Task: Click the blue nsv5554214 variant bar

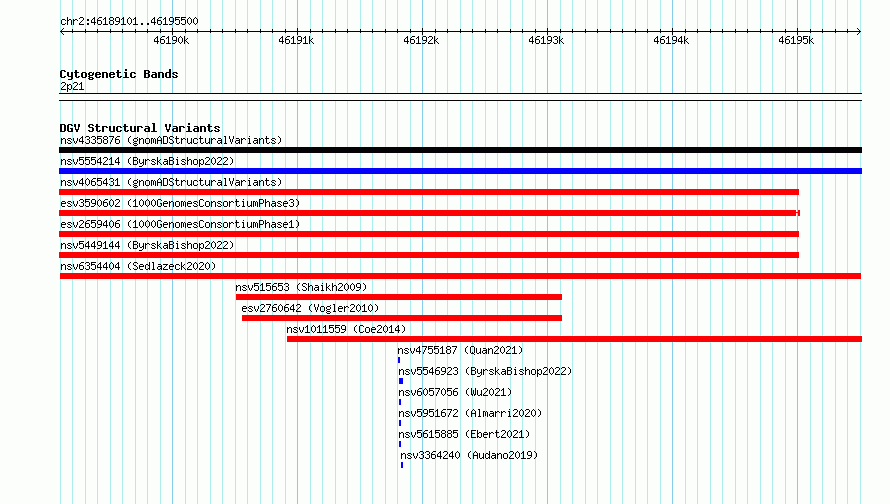Action: pyautogui.click(x=460, y=171)
